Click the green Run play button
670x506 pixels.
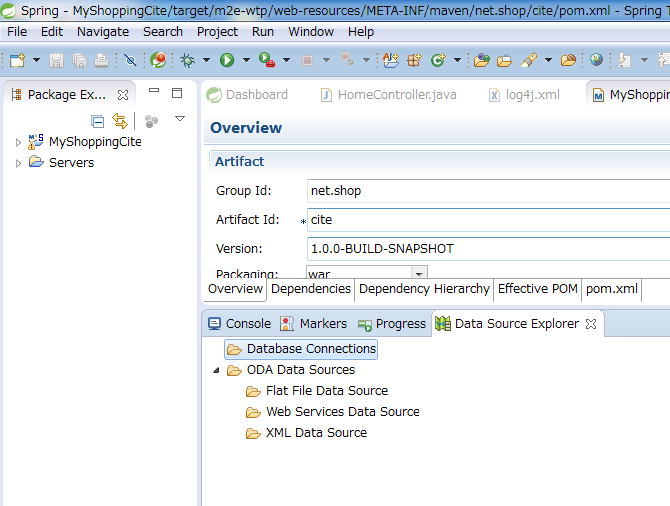point(227,60)
